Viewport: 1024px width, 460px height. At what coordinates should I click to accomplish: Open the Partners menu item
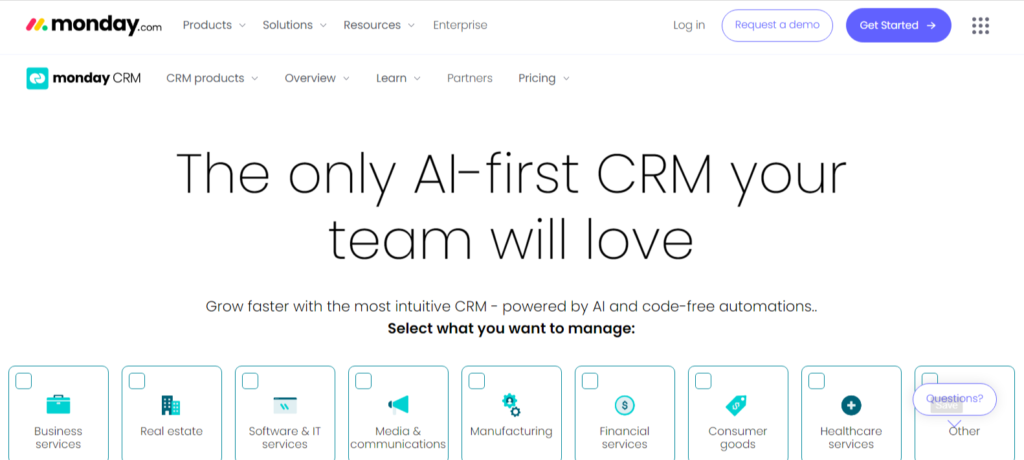coord(470,78)
